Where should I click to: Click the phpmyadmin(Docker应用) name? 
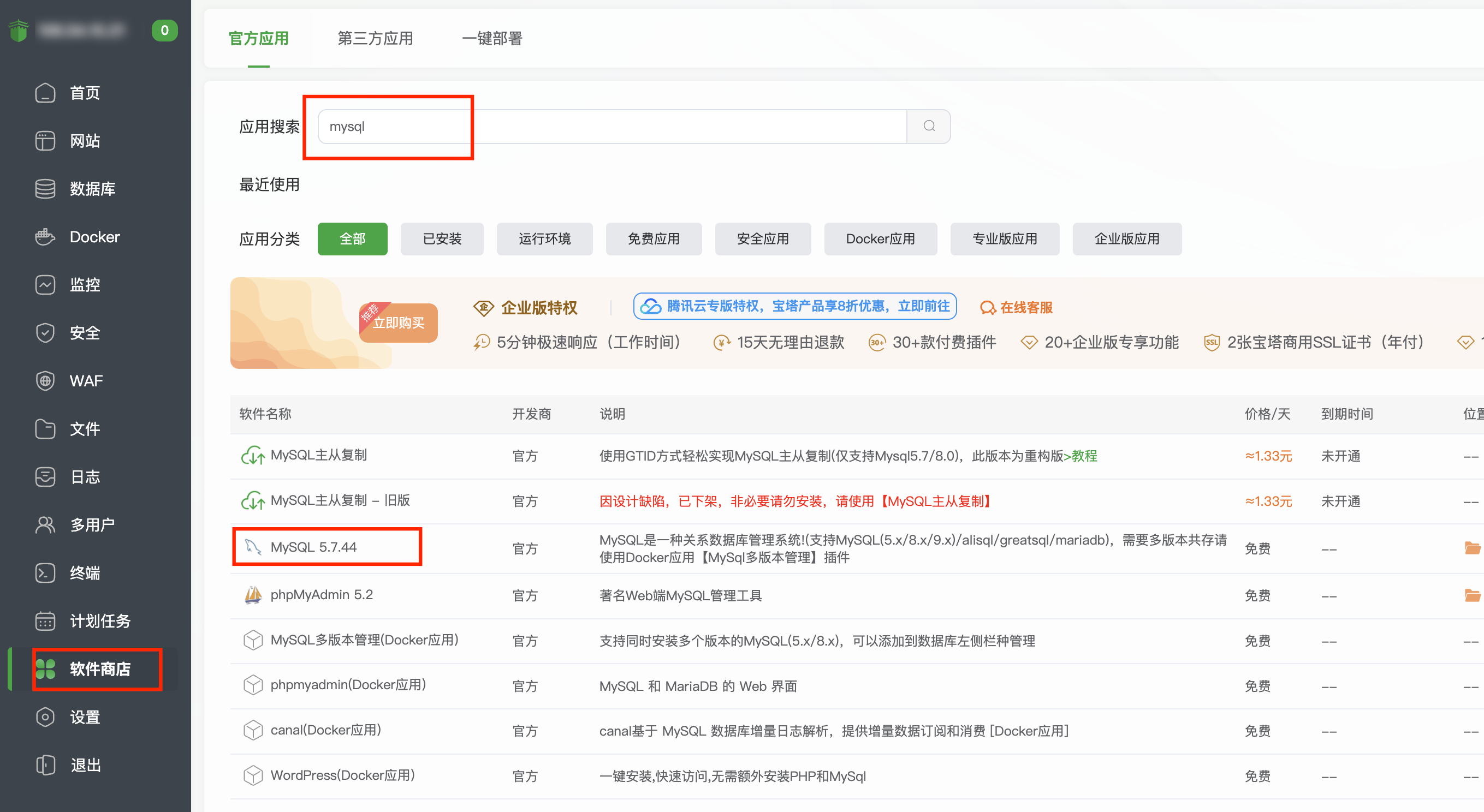coord(348,685)
